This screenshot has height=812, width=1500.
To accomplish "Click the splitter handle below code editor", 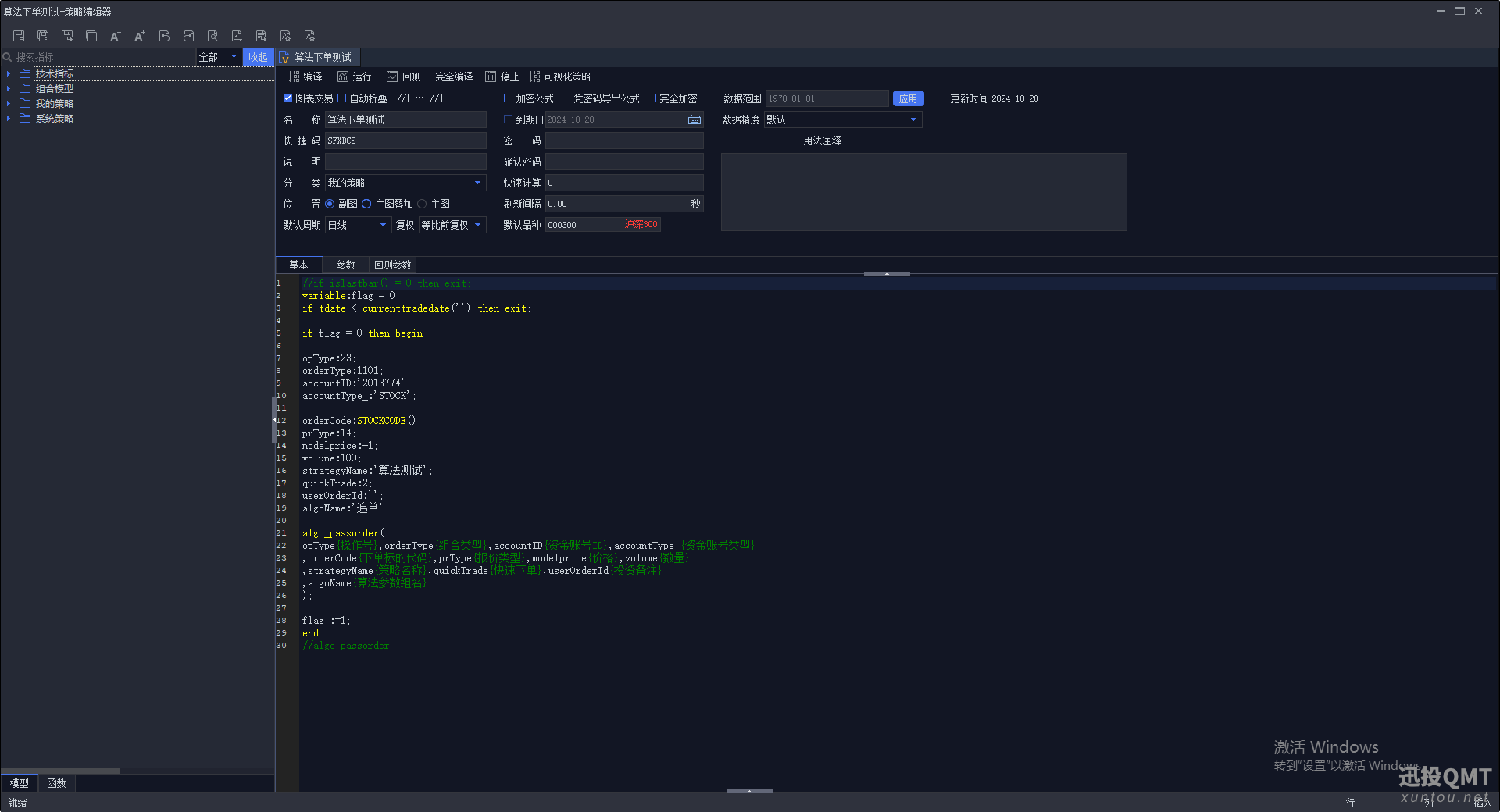I will [749, 791].
